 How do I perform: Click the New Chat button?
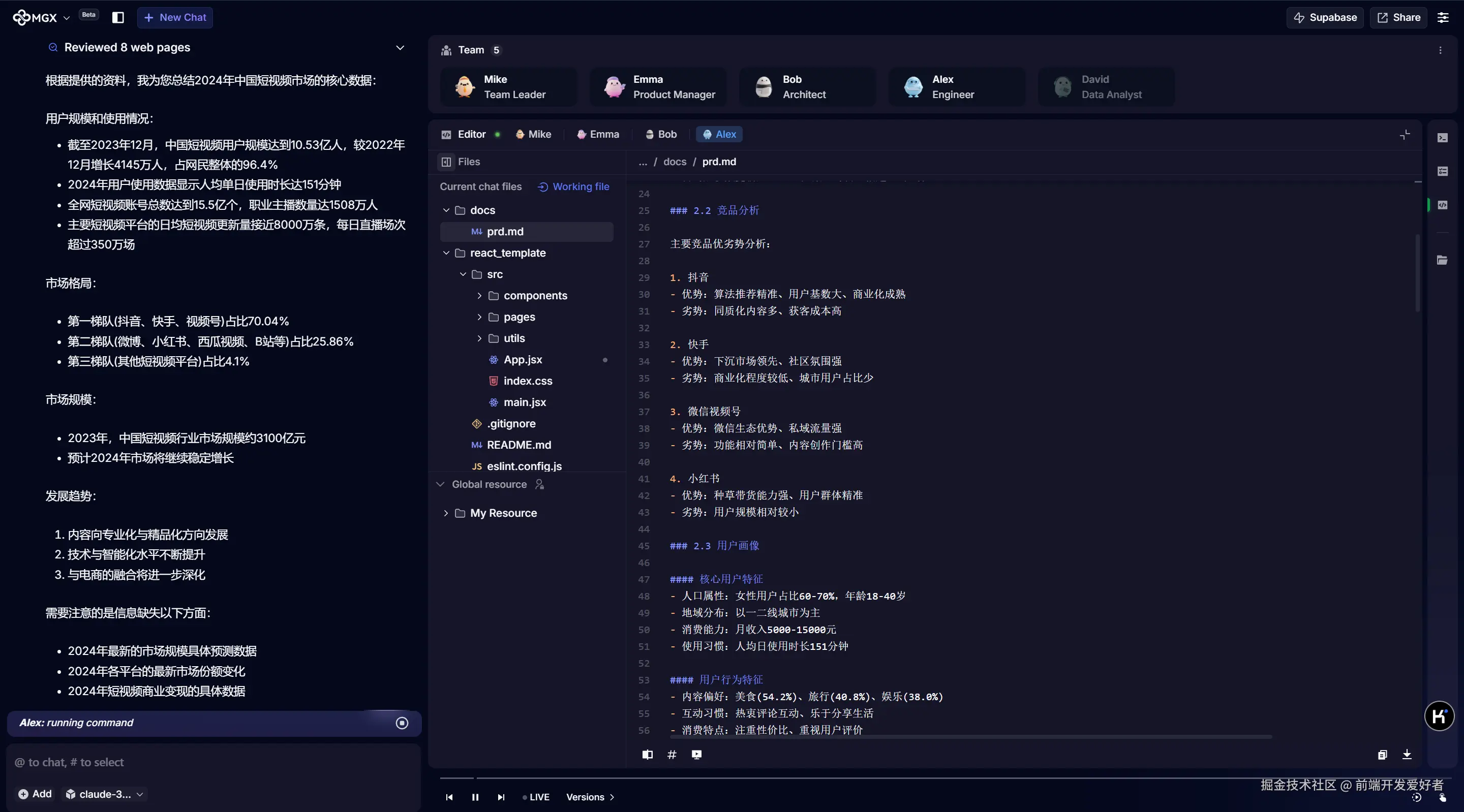pos(175,18)
